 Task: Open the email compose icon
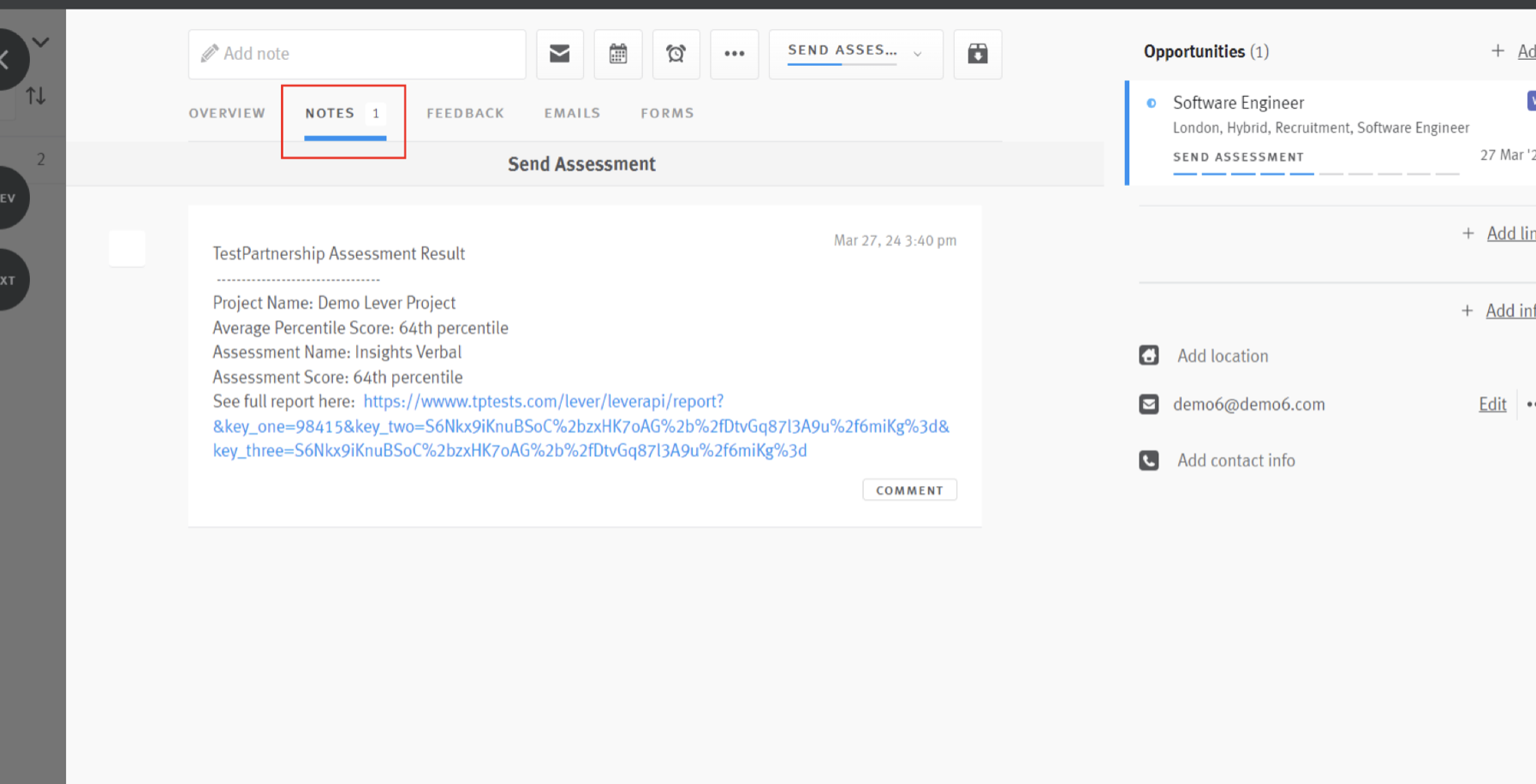pyautogui.click(x=560, y=53)
